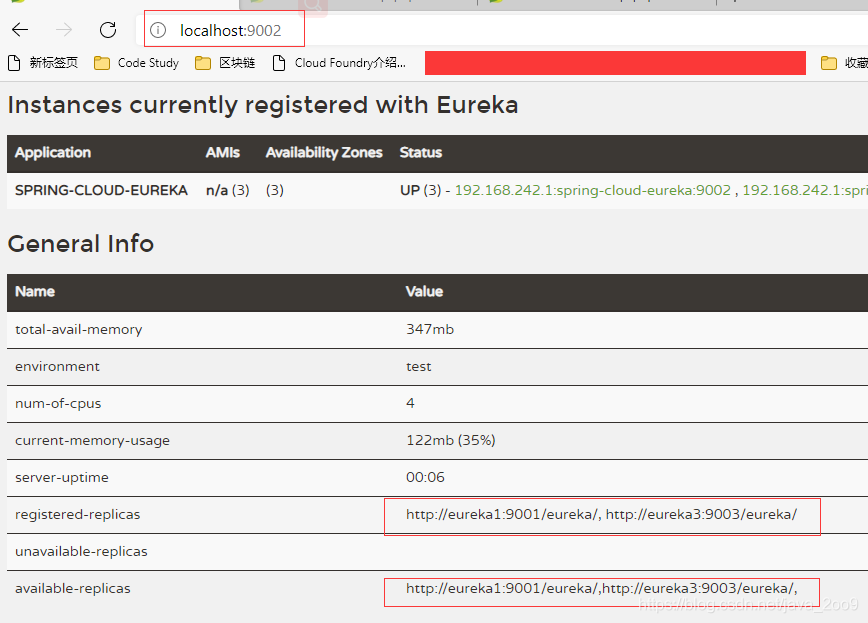Viewport: 868px width, 623px height.
Task: Select the server-uptime row name
Action: (62, 477)
